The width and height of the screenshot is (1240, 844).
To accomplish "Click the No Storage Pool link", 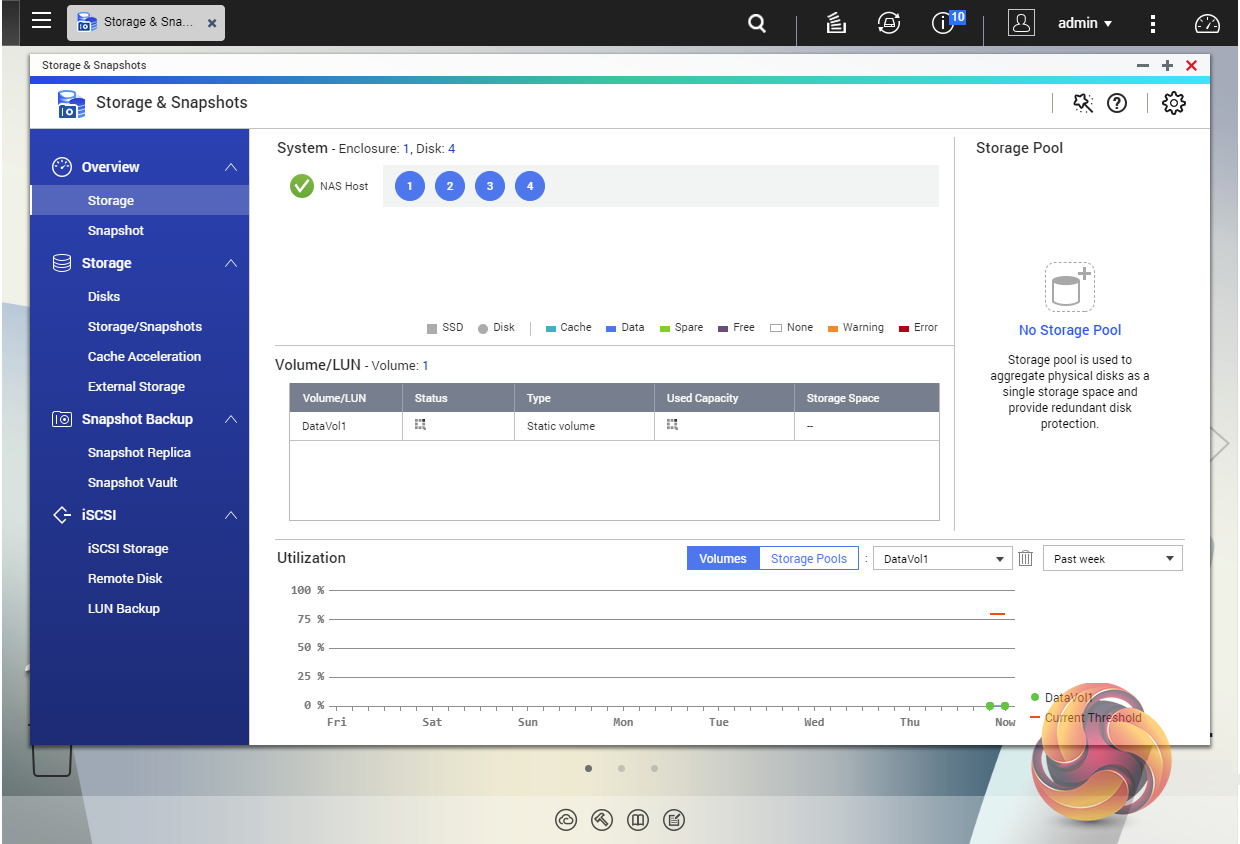I will [1069, 330].
